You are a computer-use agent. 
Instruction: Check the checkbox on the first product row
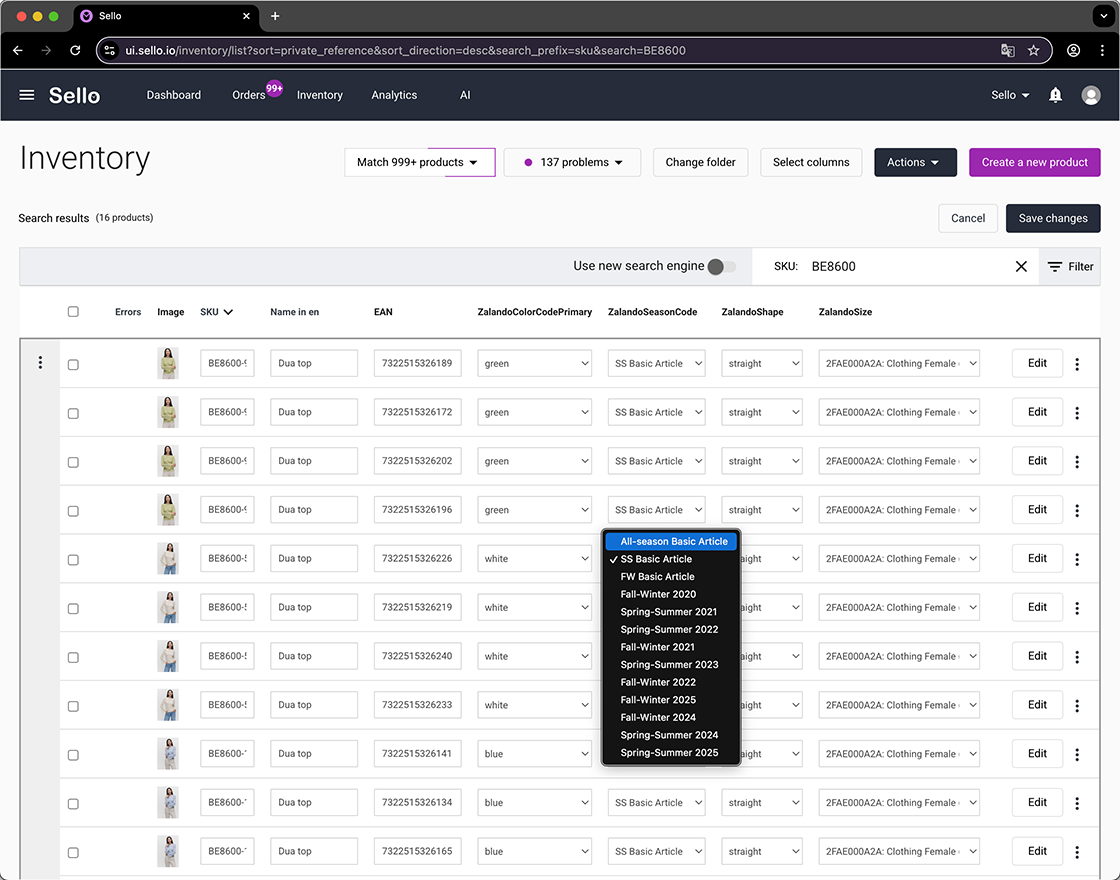click(73, 364)
